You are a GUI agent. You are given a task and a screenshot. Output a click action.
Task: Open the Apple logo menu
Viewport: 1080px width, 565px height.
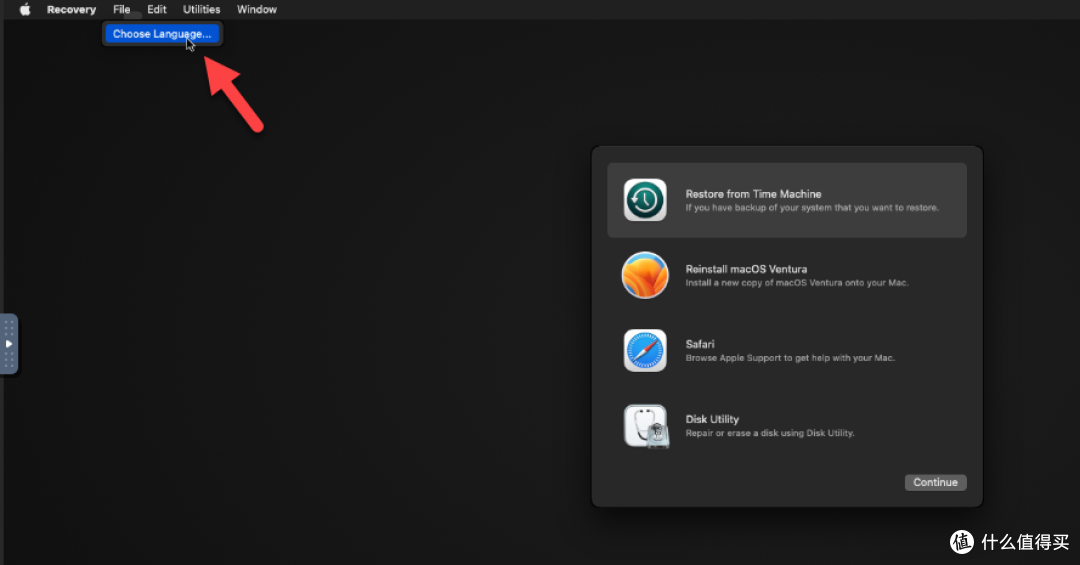[25, 10]
